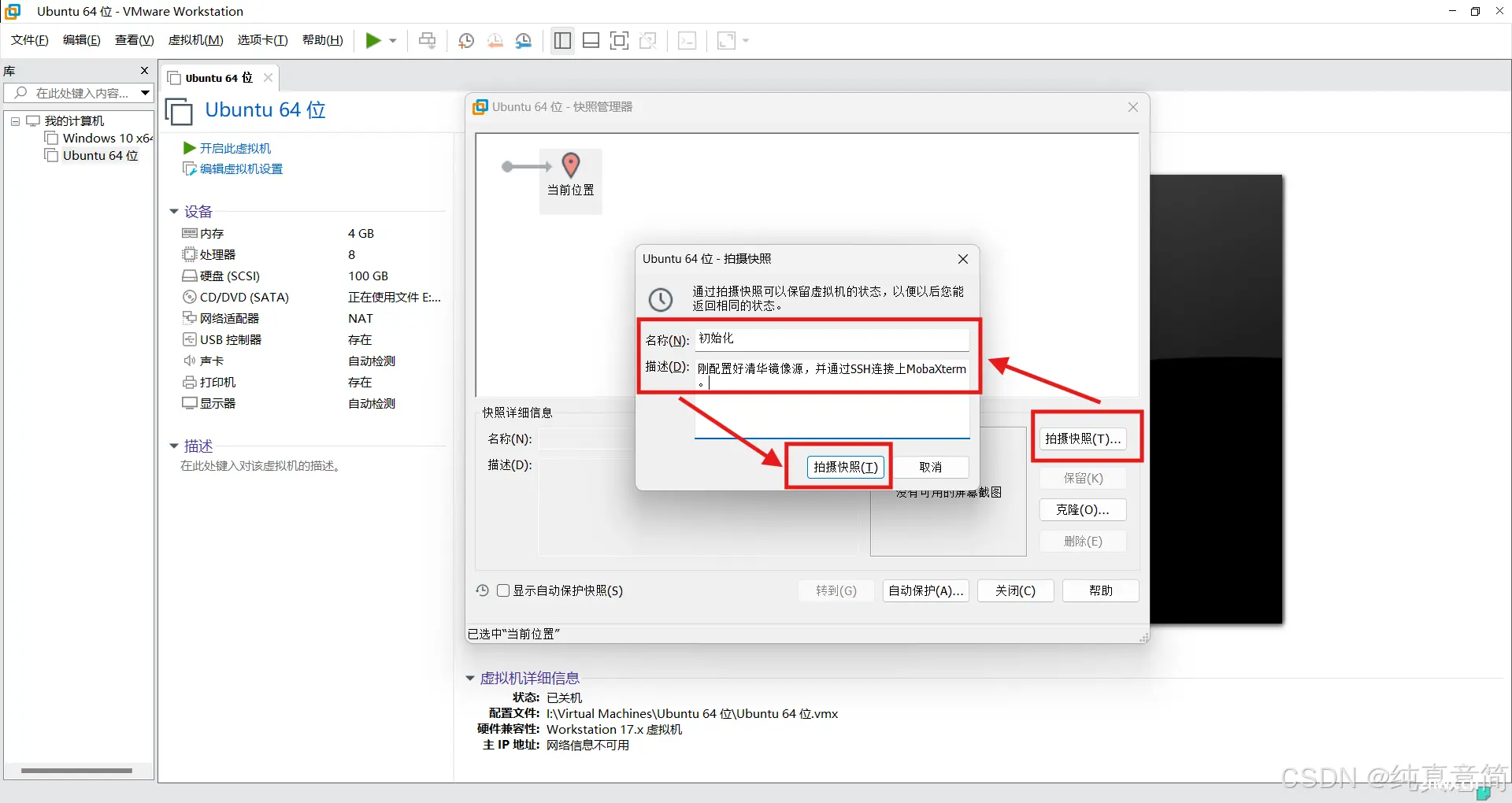Click the 内存 memory device icon
This screenshot has width=1512, height=803.
190,233
